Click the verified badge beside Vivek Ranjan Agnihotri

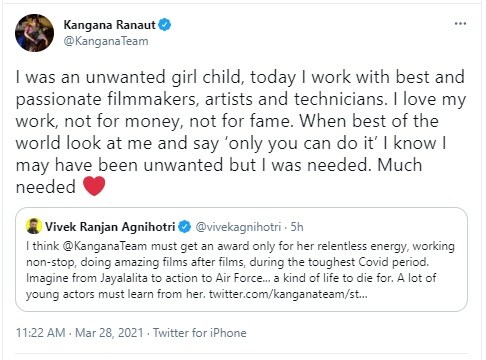click(184, 227)
